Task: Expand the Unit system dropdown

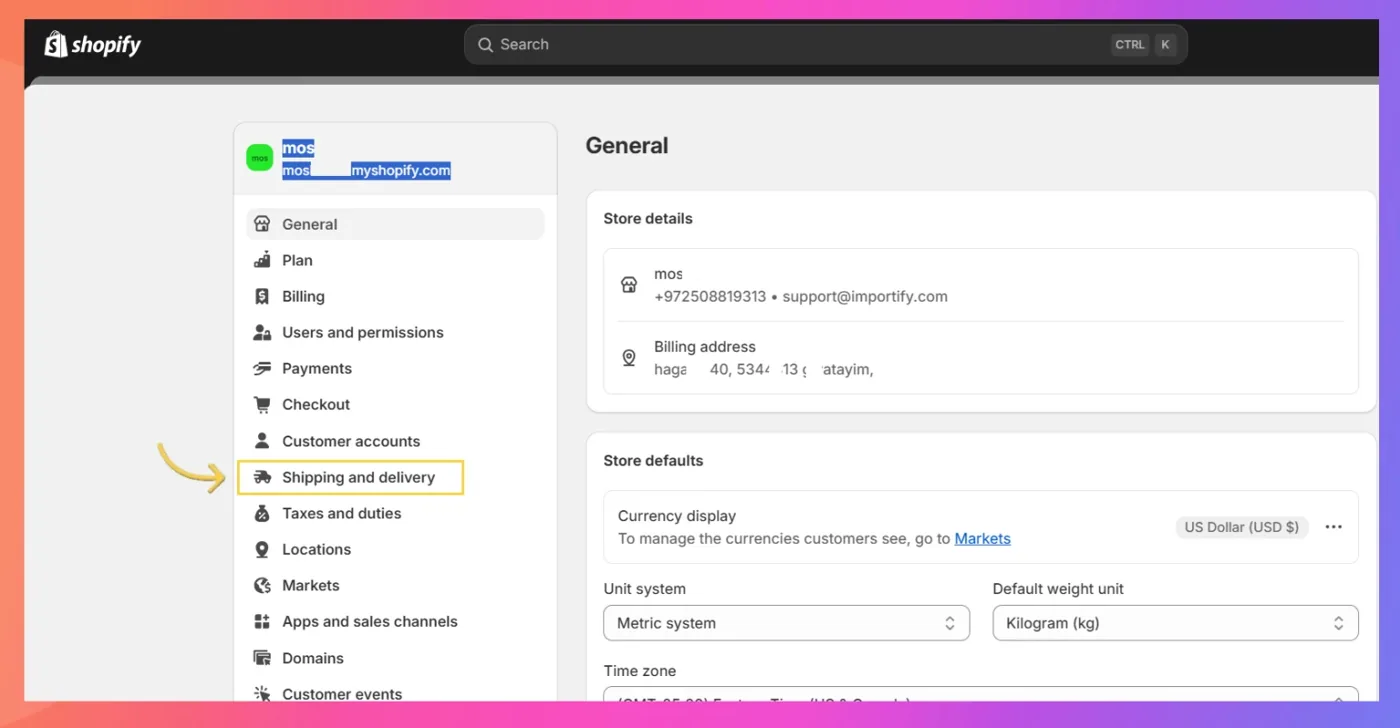Action: click(786, 623)
